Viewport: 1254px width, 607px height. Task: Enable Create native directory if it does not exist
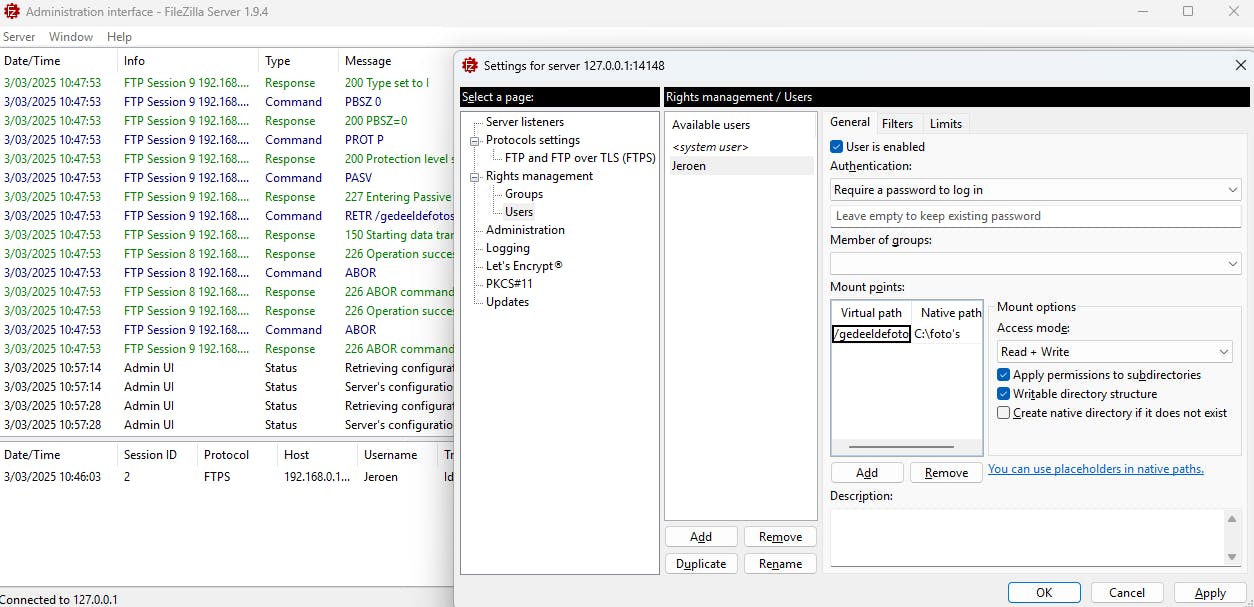point(1004,413)
